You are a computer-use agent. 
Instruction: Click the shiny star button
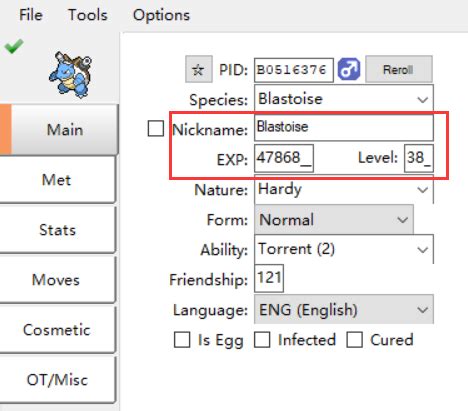pyautogui.click(x=199, y=69)
